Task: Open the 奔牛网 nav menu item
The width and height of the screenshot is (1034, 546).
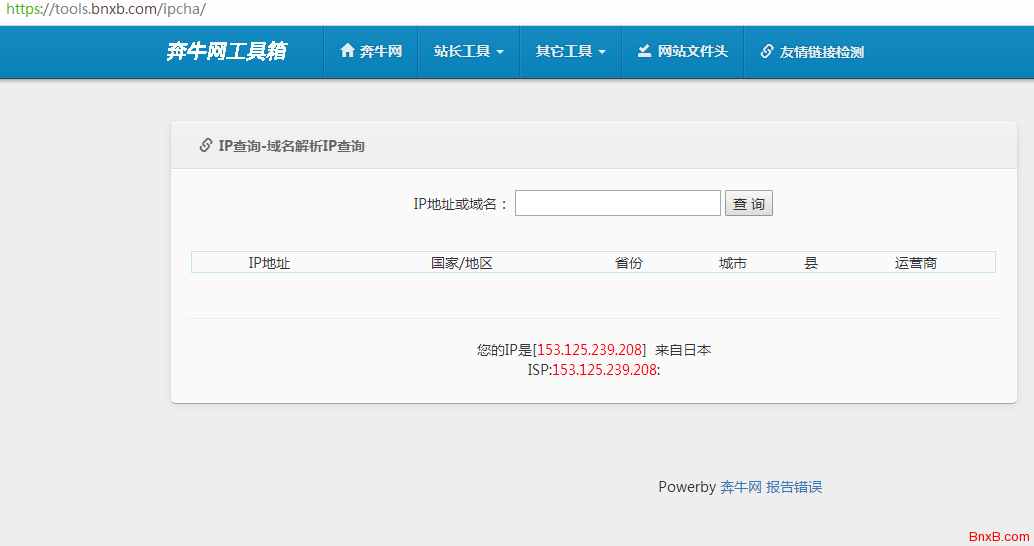Action: click(371, 51)
